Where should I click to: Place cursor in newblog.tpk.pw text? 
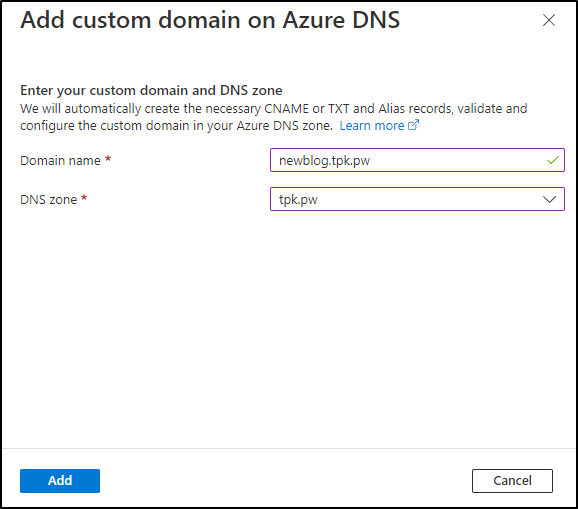pos(324,161)
